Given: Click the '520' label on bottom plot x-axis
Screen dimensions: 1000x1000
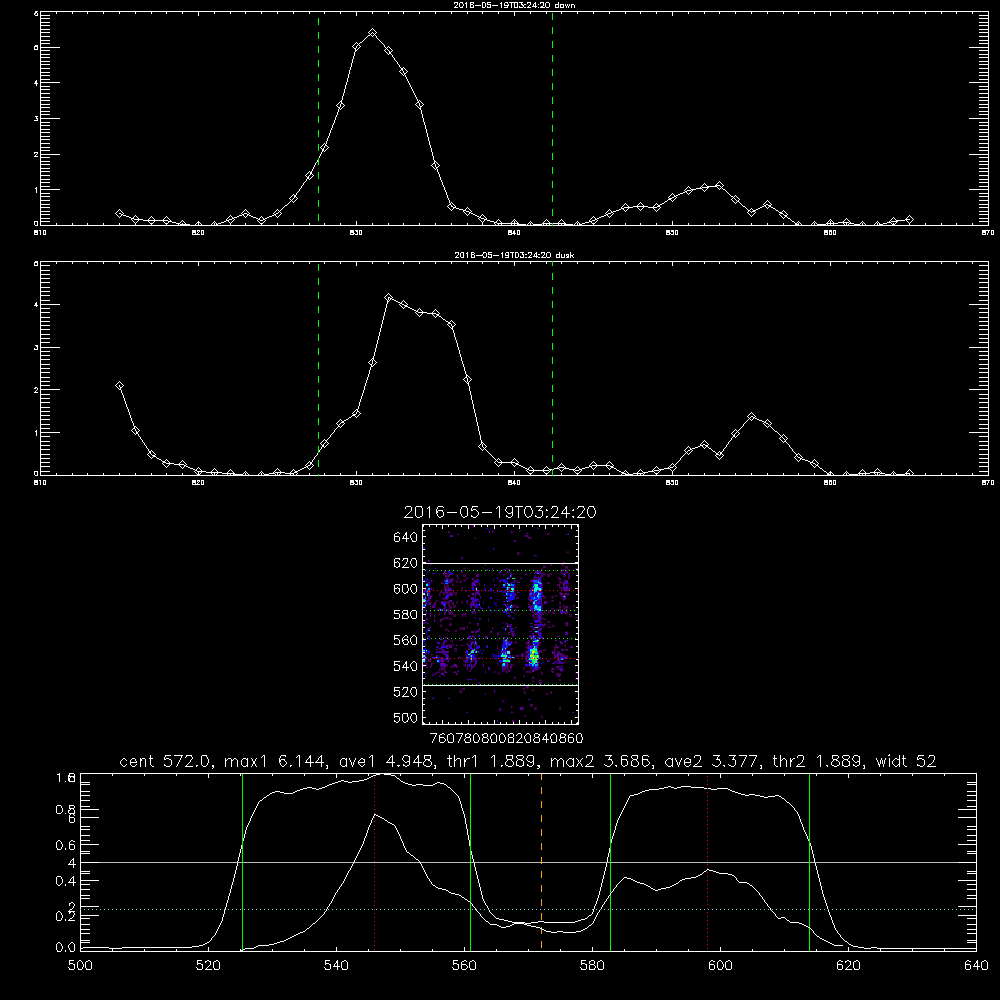Looking at the screenshot, I should [x=208, y=966].
